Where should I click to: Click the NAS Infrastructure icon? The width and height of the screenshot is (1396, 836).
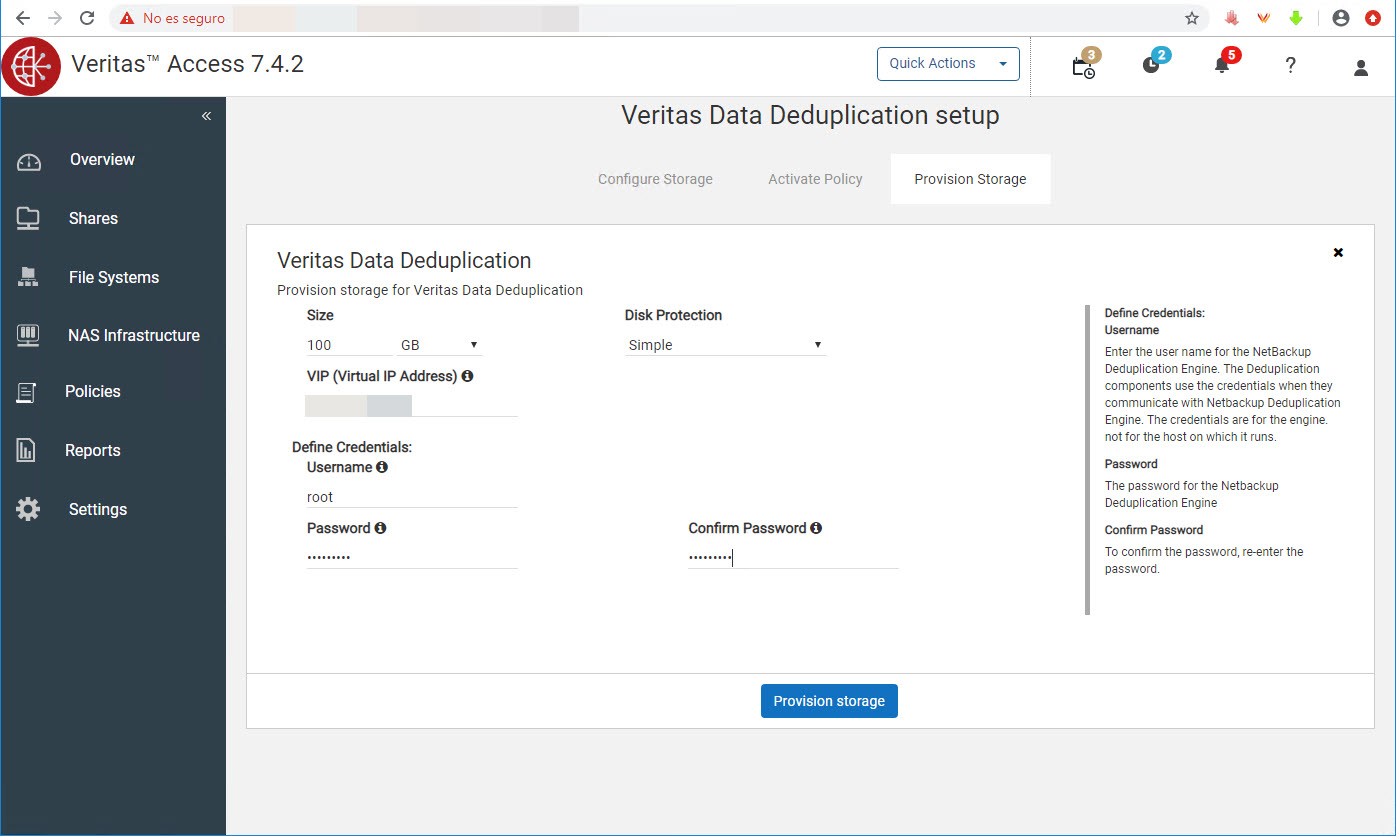coord(28,335)
